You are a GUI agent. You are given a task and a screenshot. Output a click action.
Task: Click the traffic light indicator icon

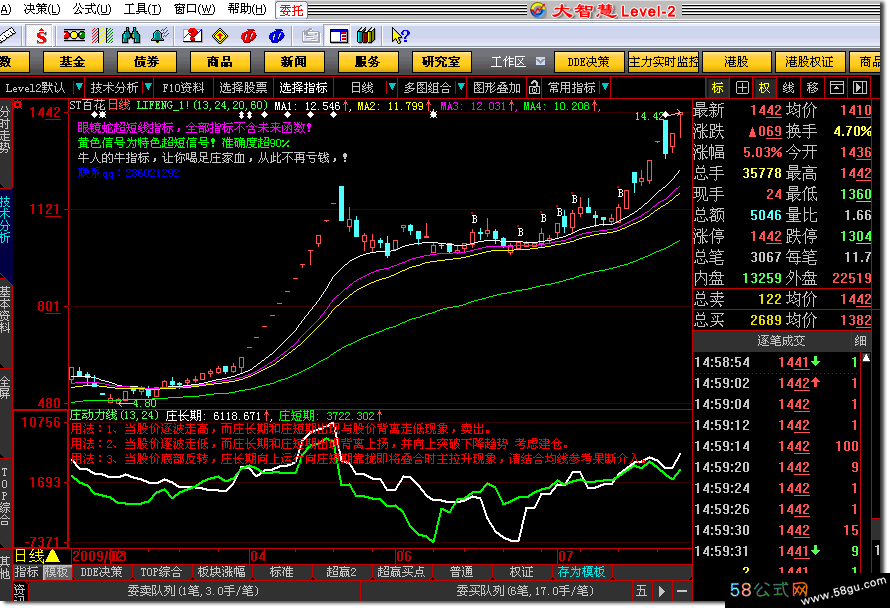coord(74,36)
